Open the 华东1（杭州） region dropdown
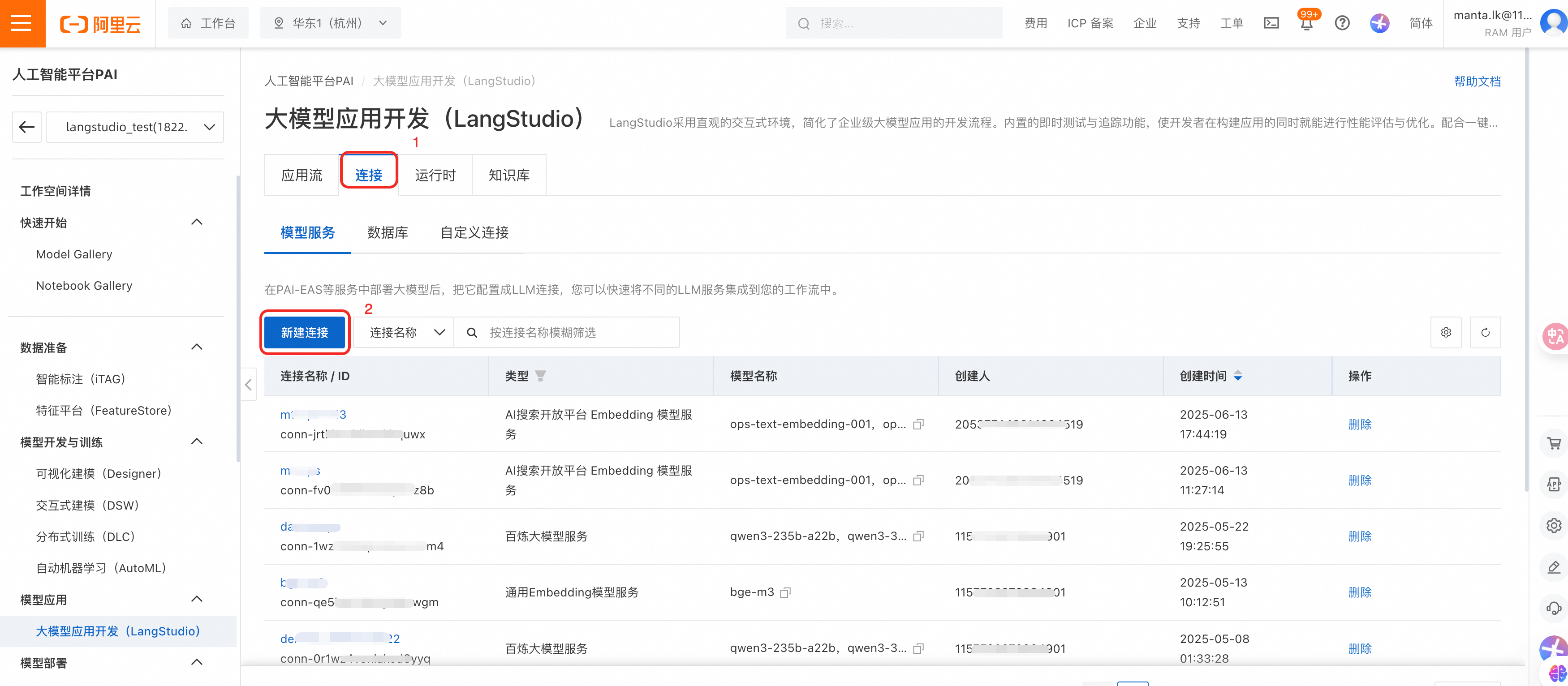Image resolution: width=1568 pixels, height=686 pixels. (331, 23)
